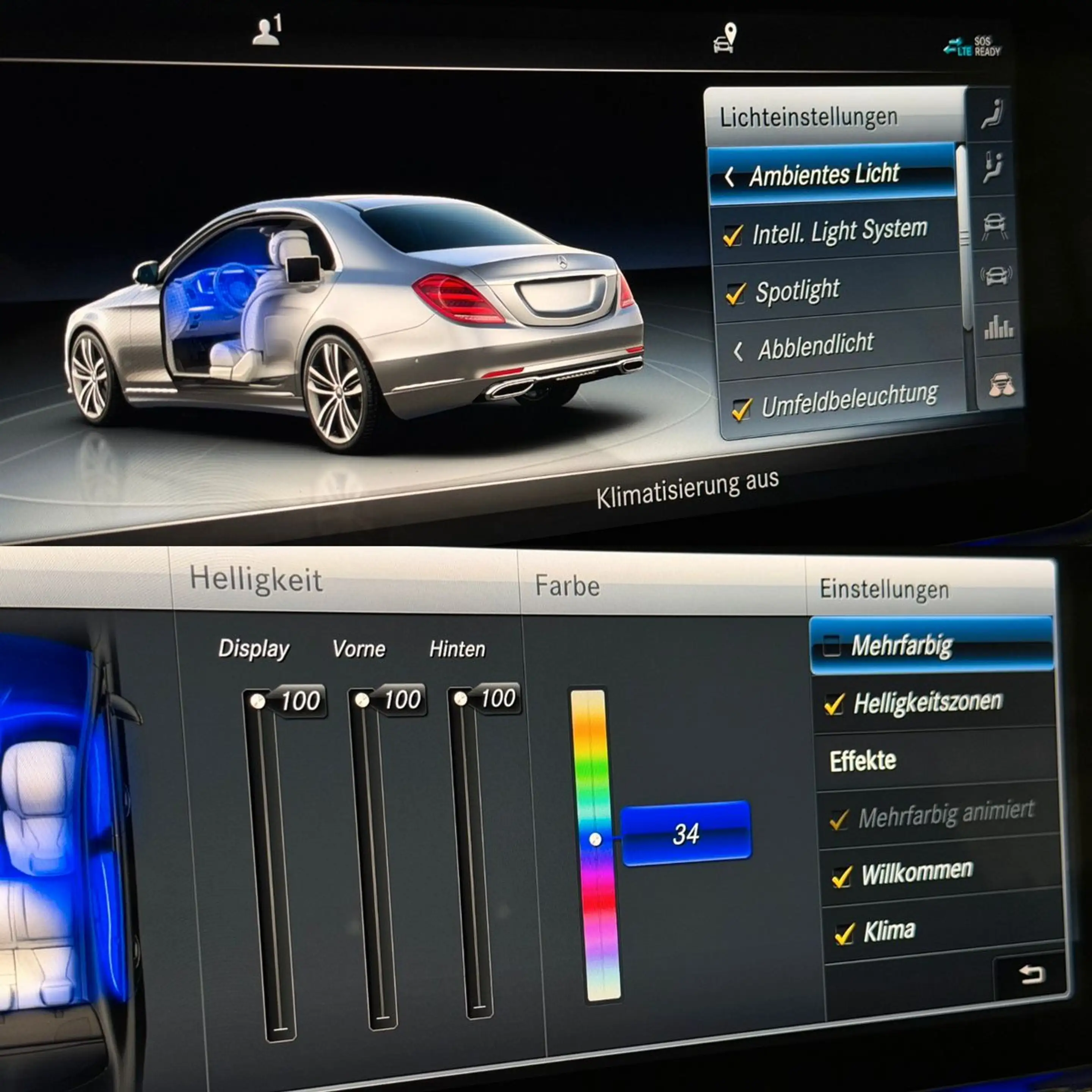The image size is (1092, 1092).
Task: Open the Abblendlicht submenu chevron
Action: click(737, 351)
